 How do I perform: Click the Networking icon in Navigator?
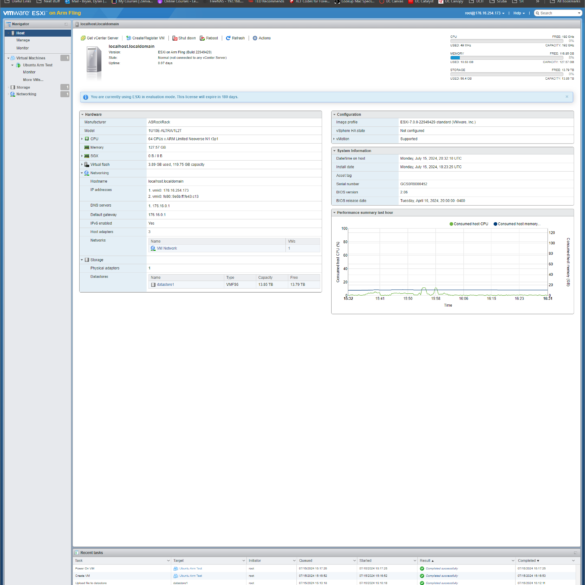(x=13, y=94)
